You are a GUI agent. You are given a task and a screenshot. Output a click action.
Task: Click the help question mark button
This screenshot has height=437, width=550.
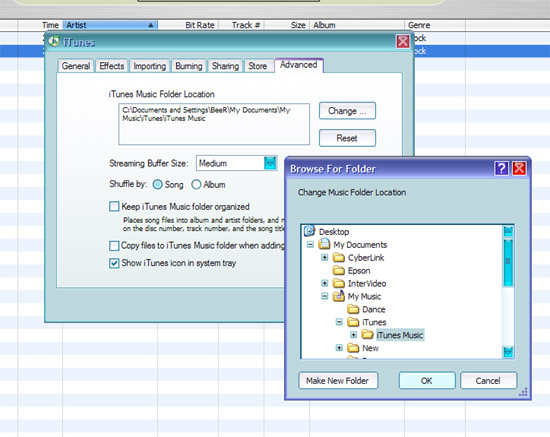502,169
